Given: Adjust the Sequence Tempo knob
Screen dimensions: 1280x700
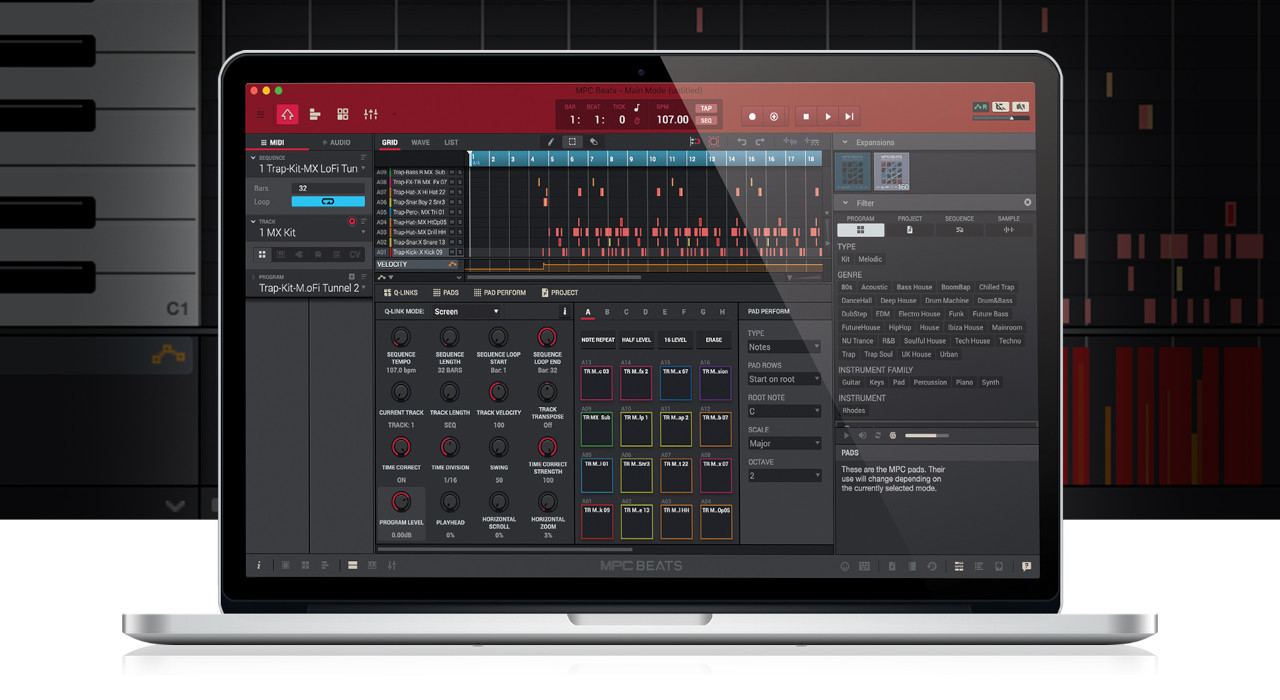Looking at the screenshot, I should tap(401, 337).
